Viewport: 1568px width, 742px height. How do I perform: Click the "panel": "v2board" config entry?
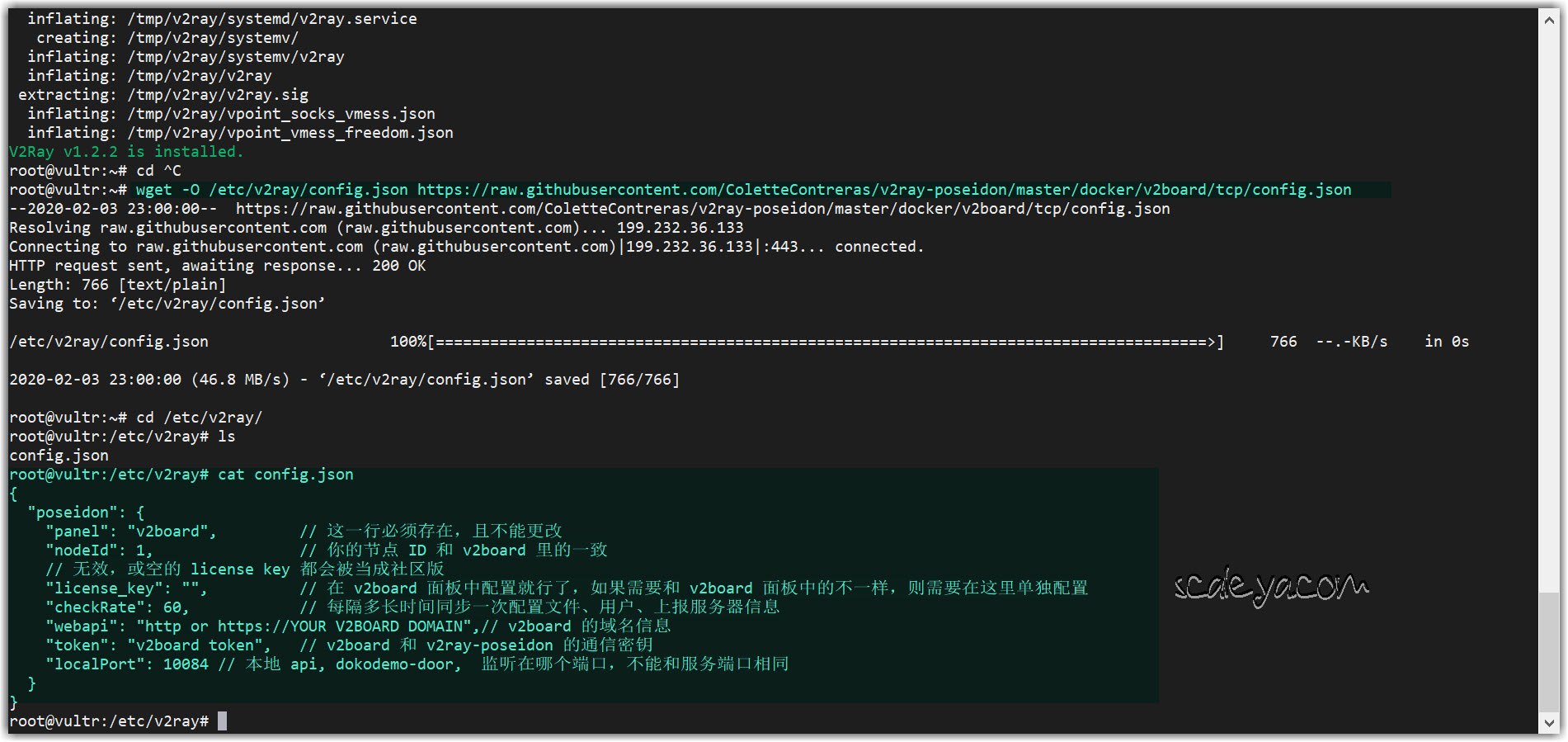click(131, 532)
